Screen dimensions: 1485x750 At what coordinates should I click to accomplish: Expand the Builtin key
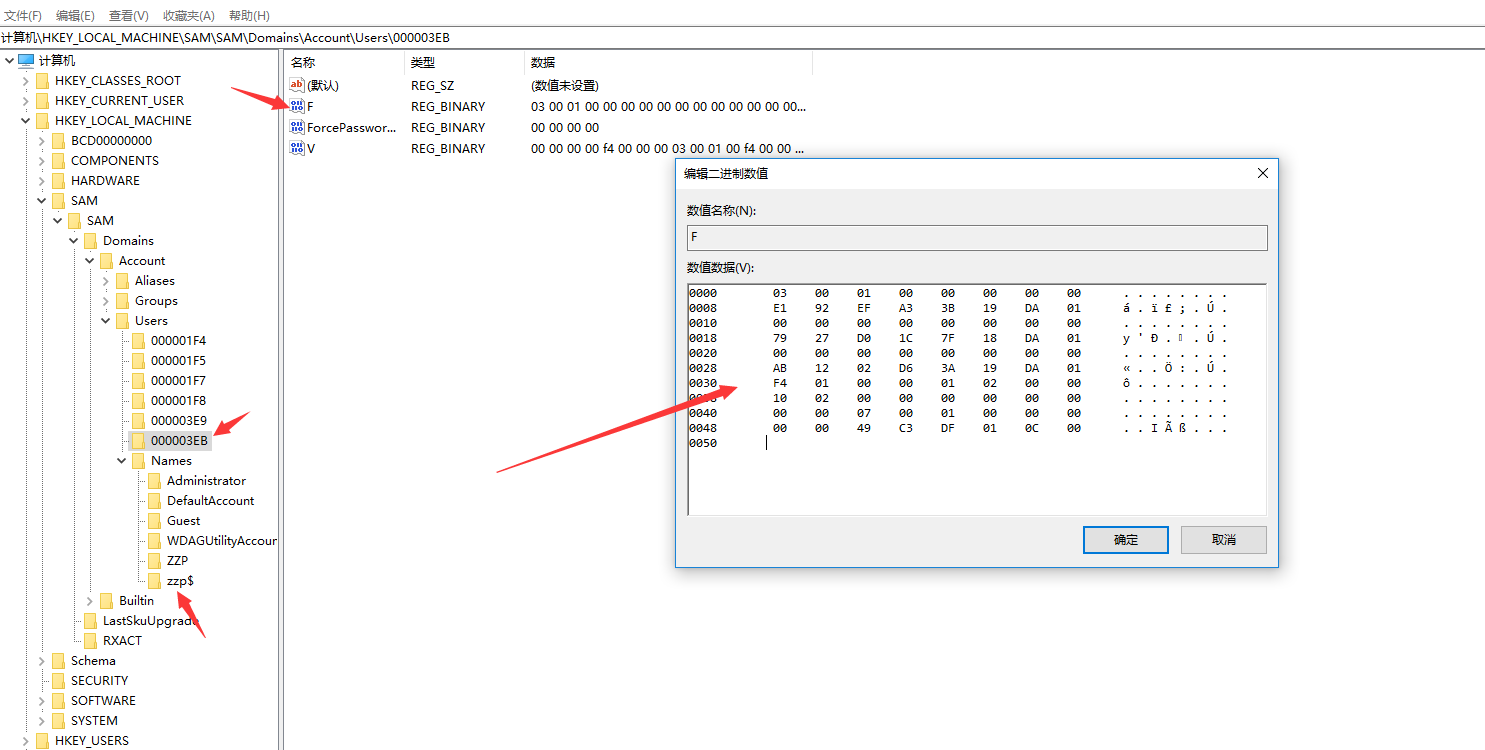[x=90, y=600]
